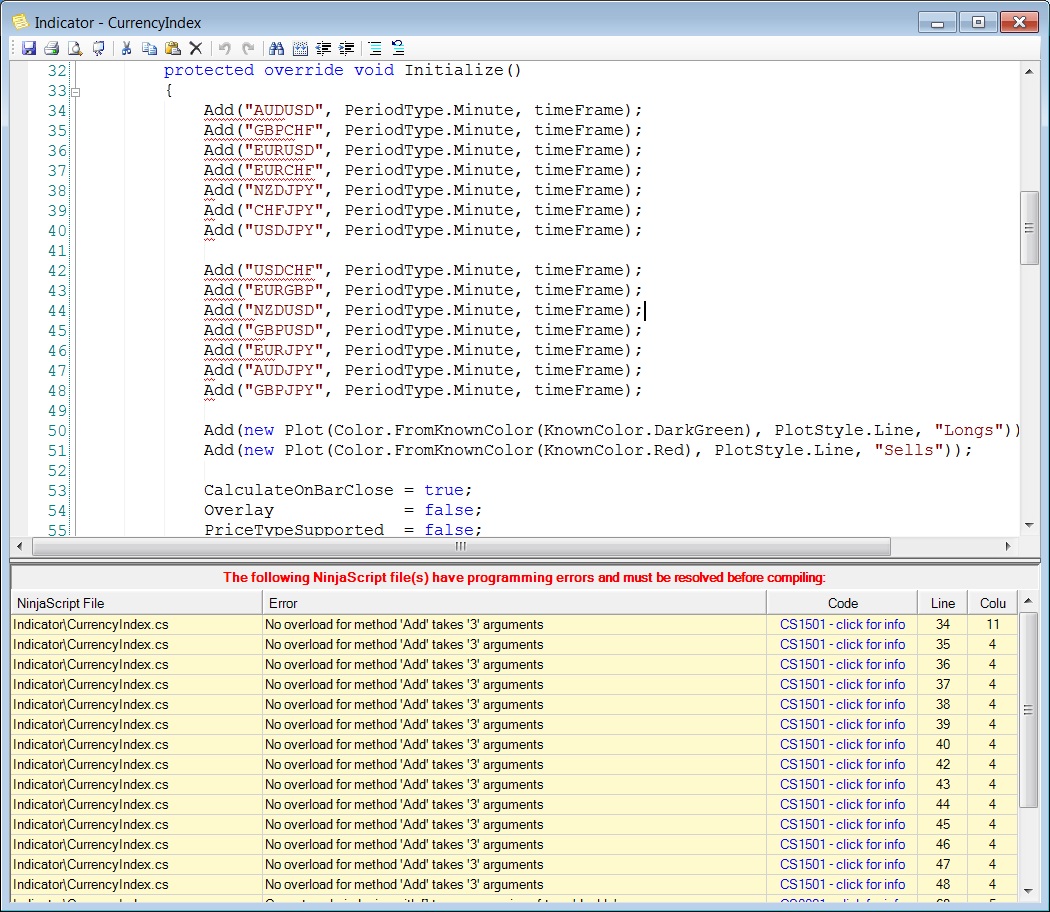Collapse the code block at line 33
Screen dimensions: 1050x912
point(76,92)
